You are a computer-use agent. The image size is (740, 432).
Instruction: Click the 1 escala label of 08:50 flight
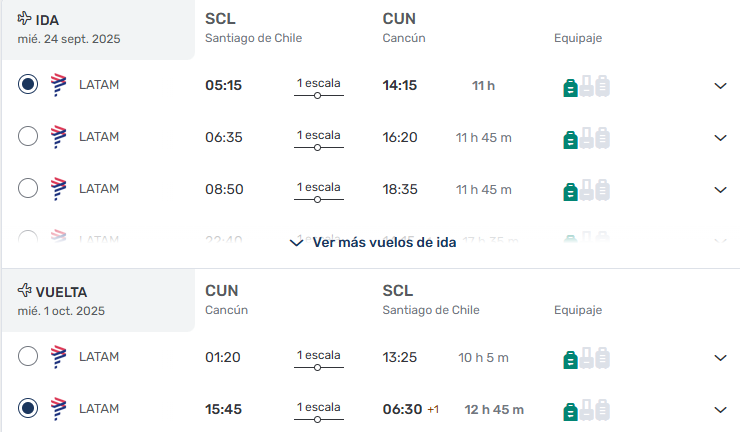click(319, 187)
